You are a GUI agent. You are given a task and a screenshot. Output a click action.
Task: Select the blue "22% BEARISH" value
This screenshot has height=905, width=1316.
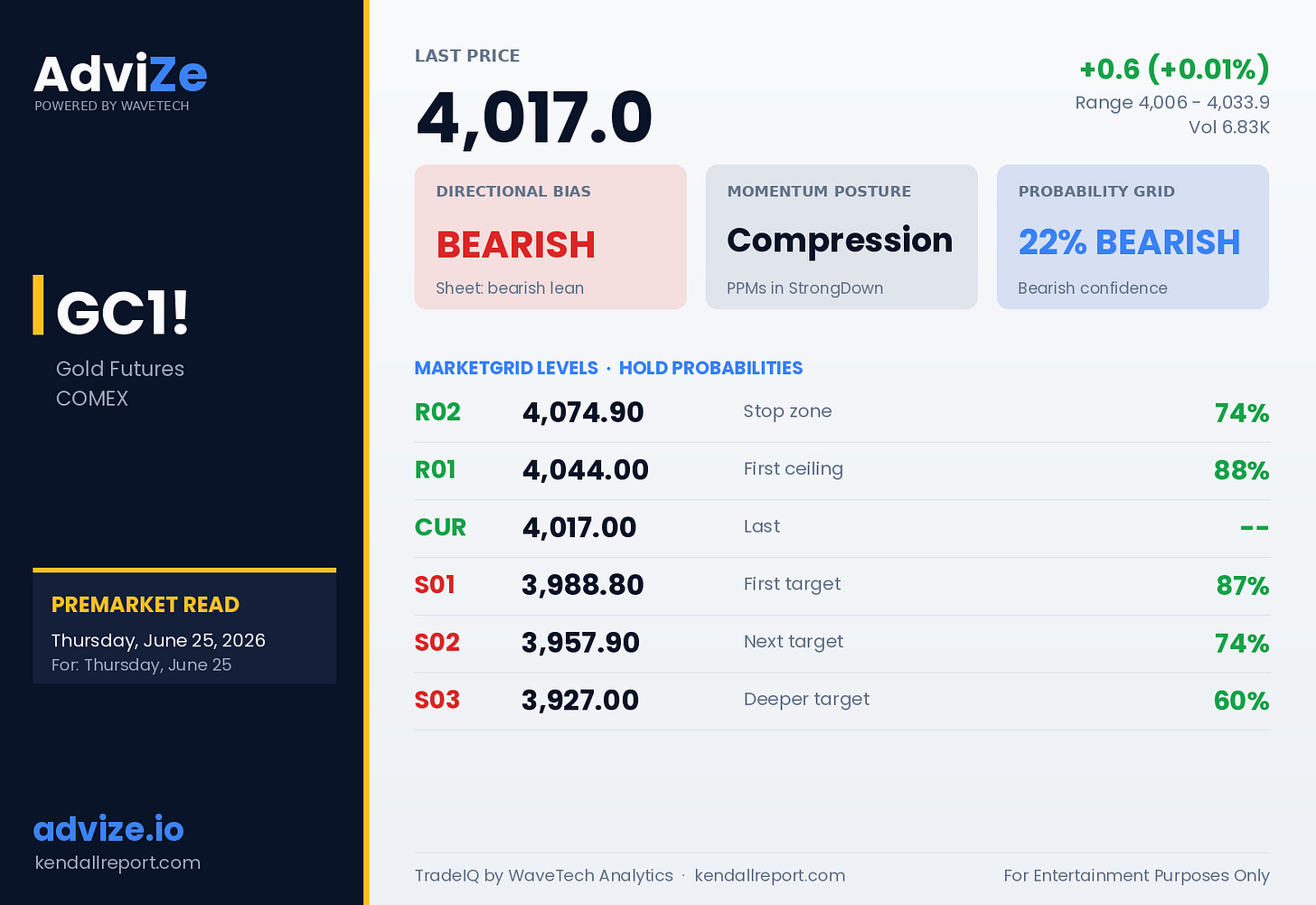click(x=1129, y=242)
